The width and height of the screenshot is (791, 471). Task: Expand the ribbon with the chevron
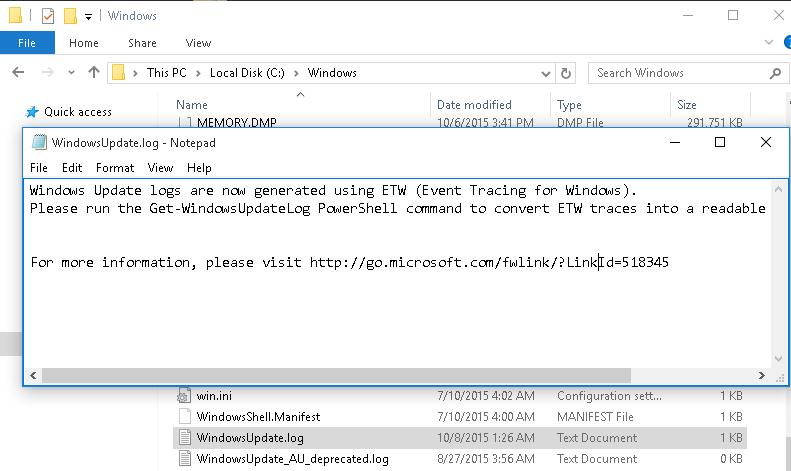(769, 42)
